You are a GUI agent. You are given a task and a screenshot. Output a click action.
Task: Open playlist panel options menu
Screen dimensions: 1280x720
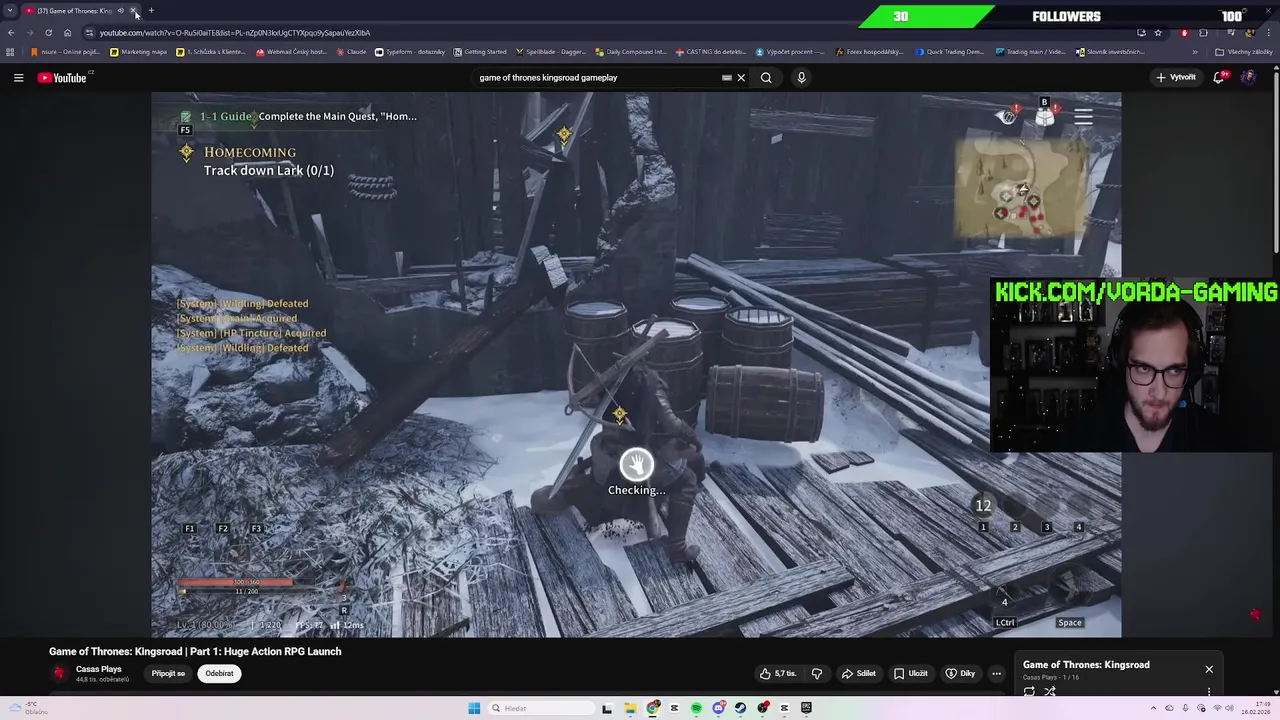[1209, 691]
